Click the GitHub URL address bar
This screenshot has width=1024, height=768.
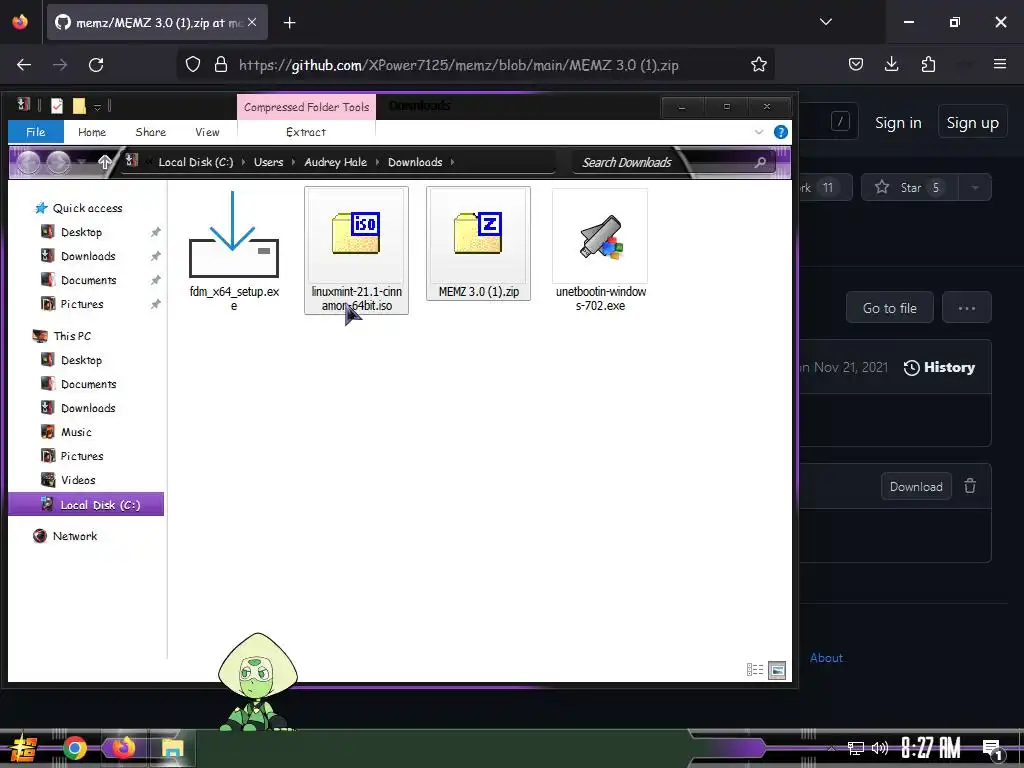458,65
